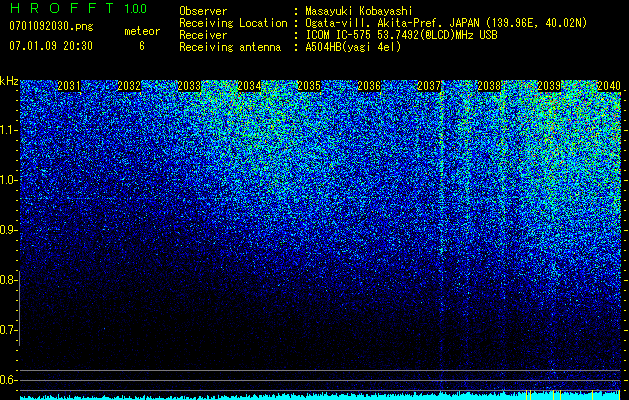The height and width of the screenshot is (400, 629).
Task: Click the 0.6 frequency axis label
Action: coord(8,380)
